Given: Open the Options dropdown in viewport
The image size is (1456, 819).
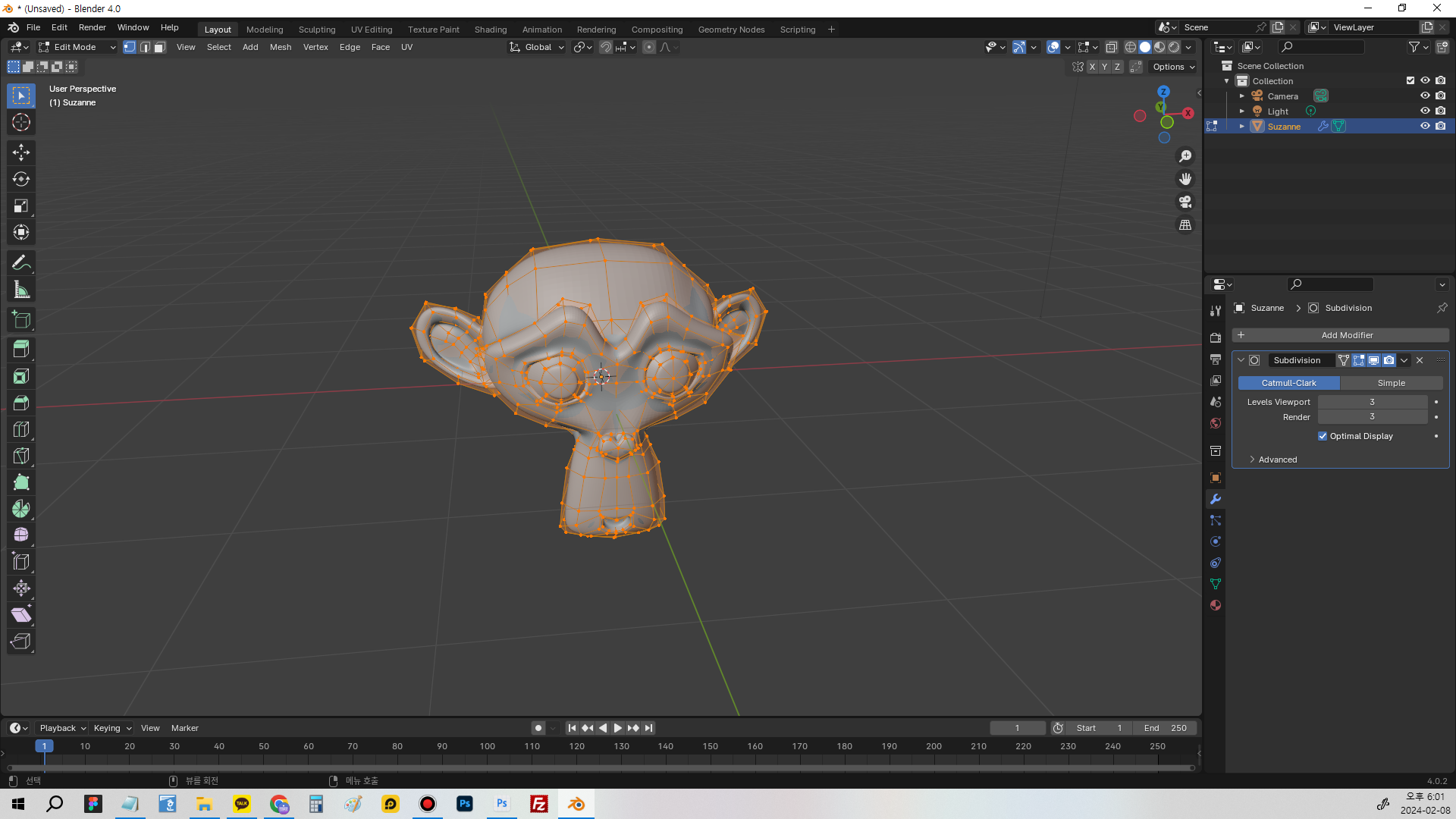Looking at the screenshot, I should pyautogui.click(x=1173, y=67).
